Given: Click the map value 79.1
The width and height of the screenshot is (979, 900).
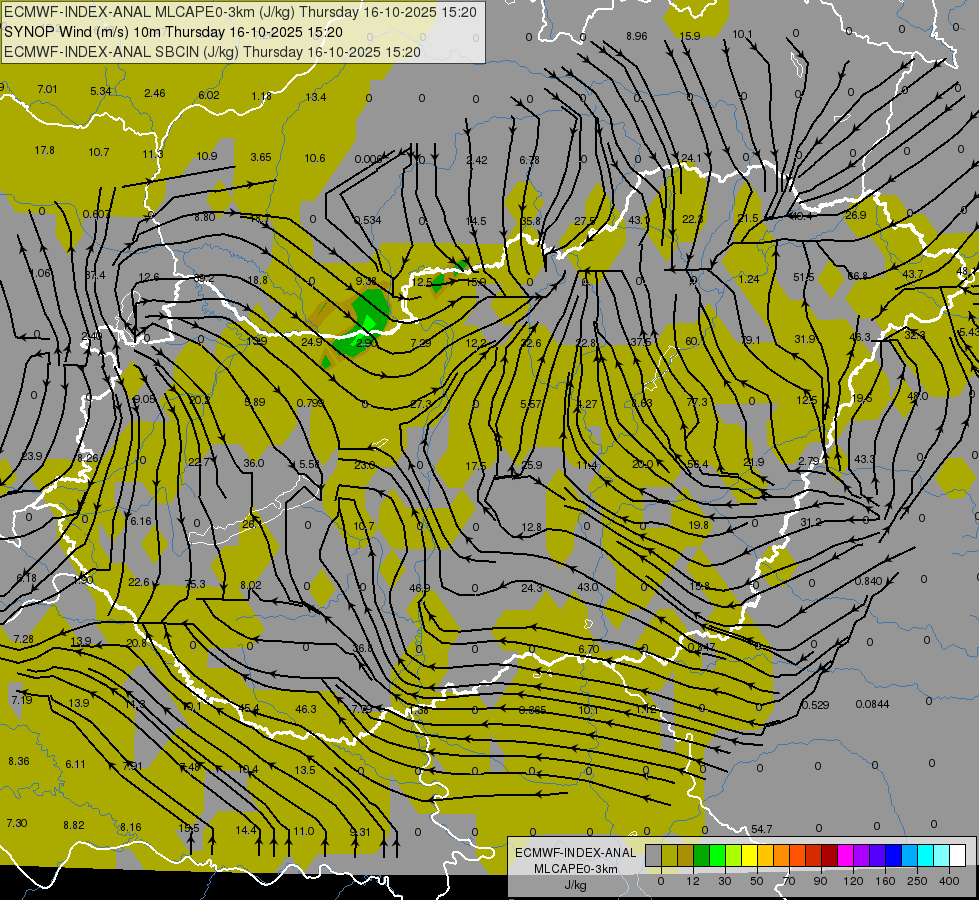Looking at the screenshot, I should coord(750,340).
